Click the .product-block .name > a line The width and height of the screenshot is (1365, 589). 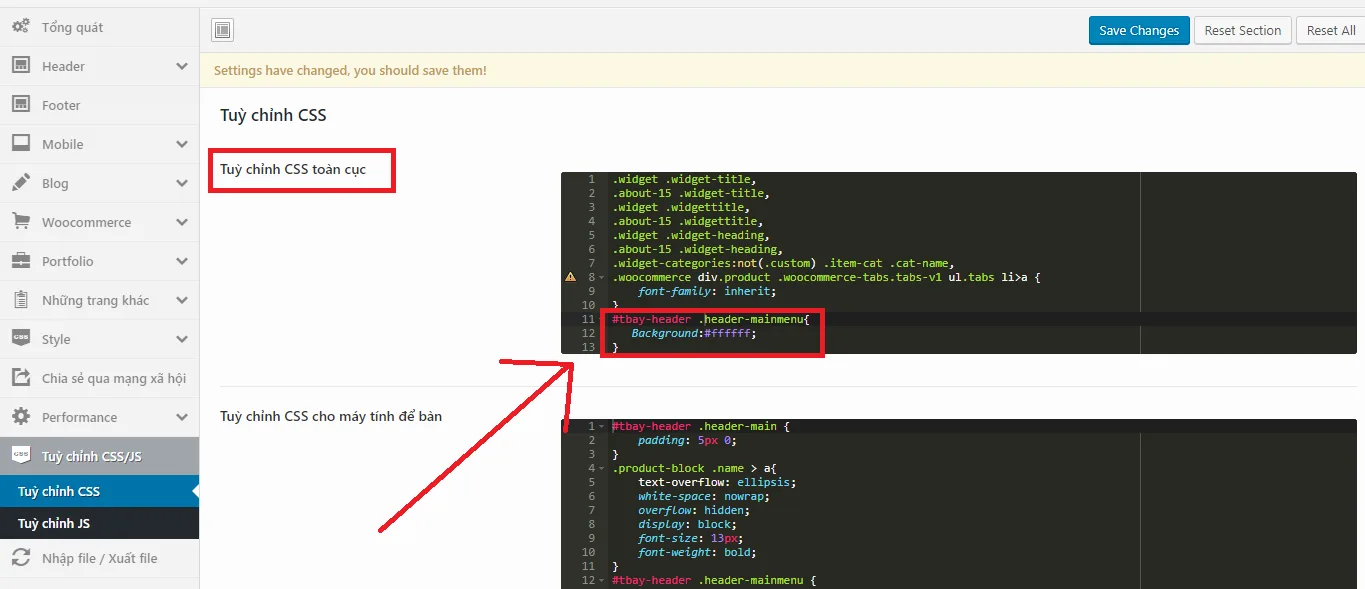point(694,468)
